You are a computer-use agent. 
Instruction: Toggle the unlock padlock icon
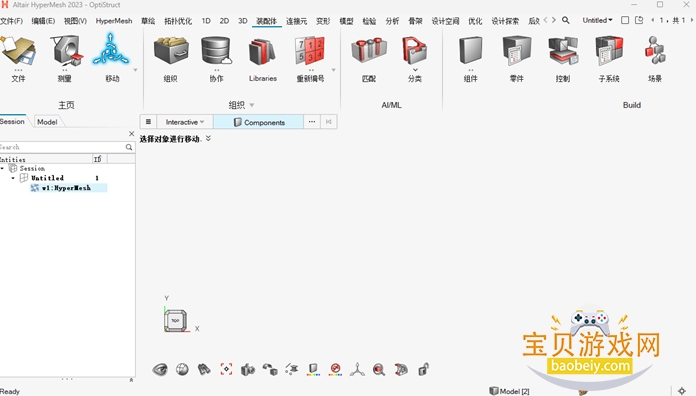coord(423,369)
